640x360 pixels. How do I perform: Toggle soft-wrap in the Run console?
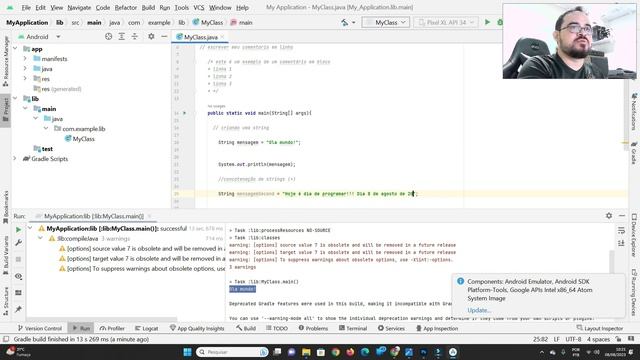click(621, 231)
